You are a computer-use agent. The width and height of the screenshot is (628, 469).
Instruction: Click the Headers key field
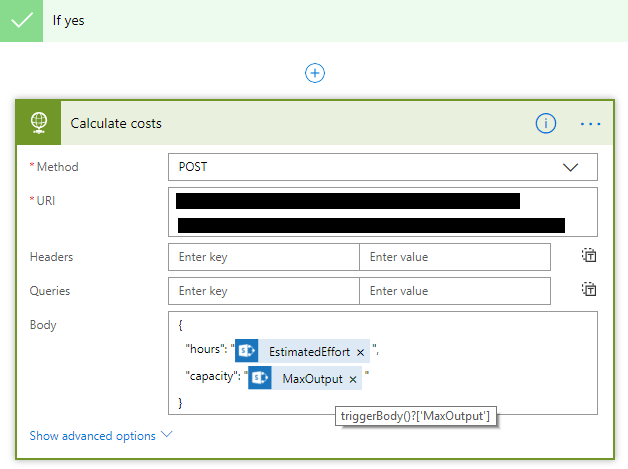coord(264,257)
